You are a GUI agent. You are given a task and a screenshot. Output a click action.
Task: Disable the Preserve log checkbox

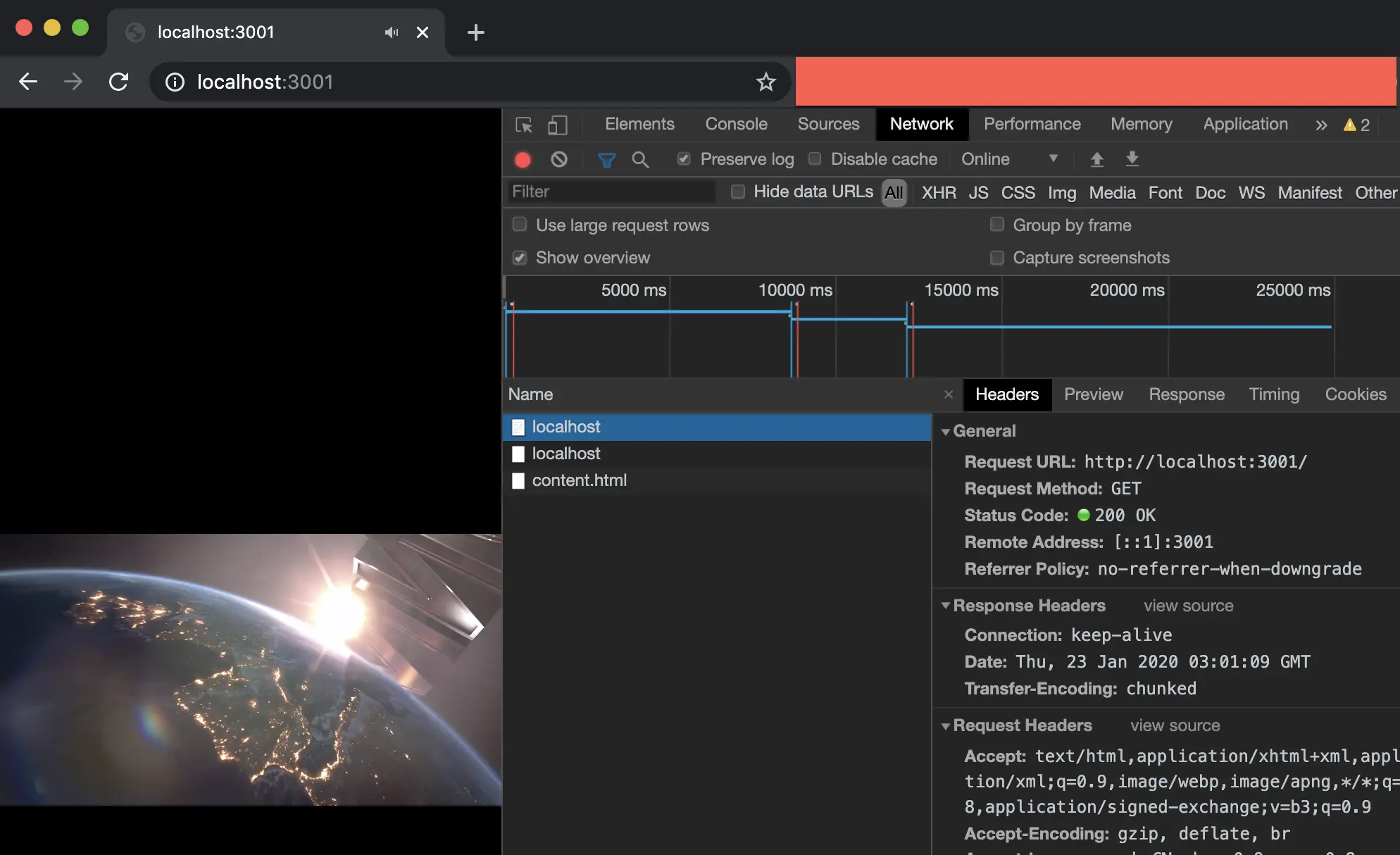point(684,159)
